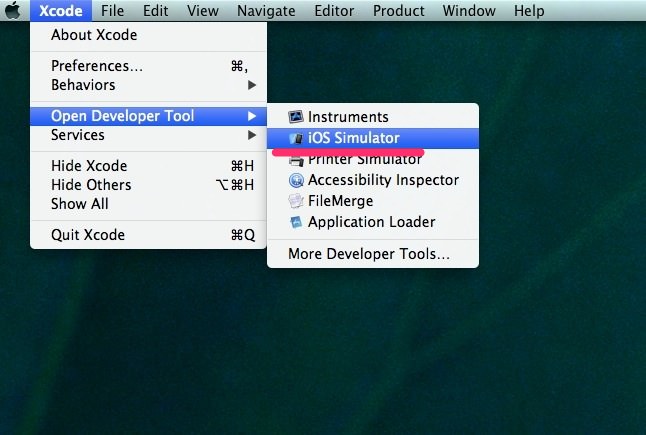This screenshot has height=435, width=646.
Task: Click the Printer Simulator printer icon
Action: click(x=296, y=161)
